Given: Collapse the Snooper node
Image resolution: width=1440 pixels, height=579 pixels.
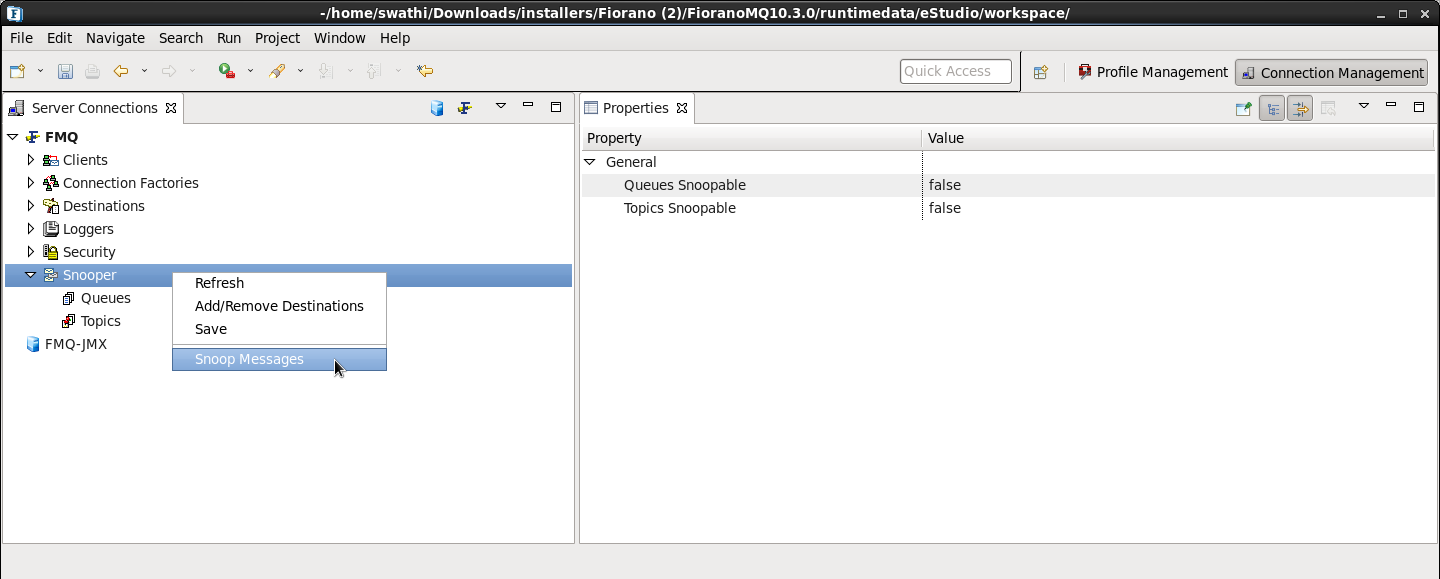Looking at the screenshot, I should (x=30, y=275).
